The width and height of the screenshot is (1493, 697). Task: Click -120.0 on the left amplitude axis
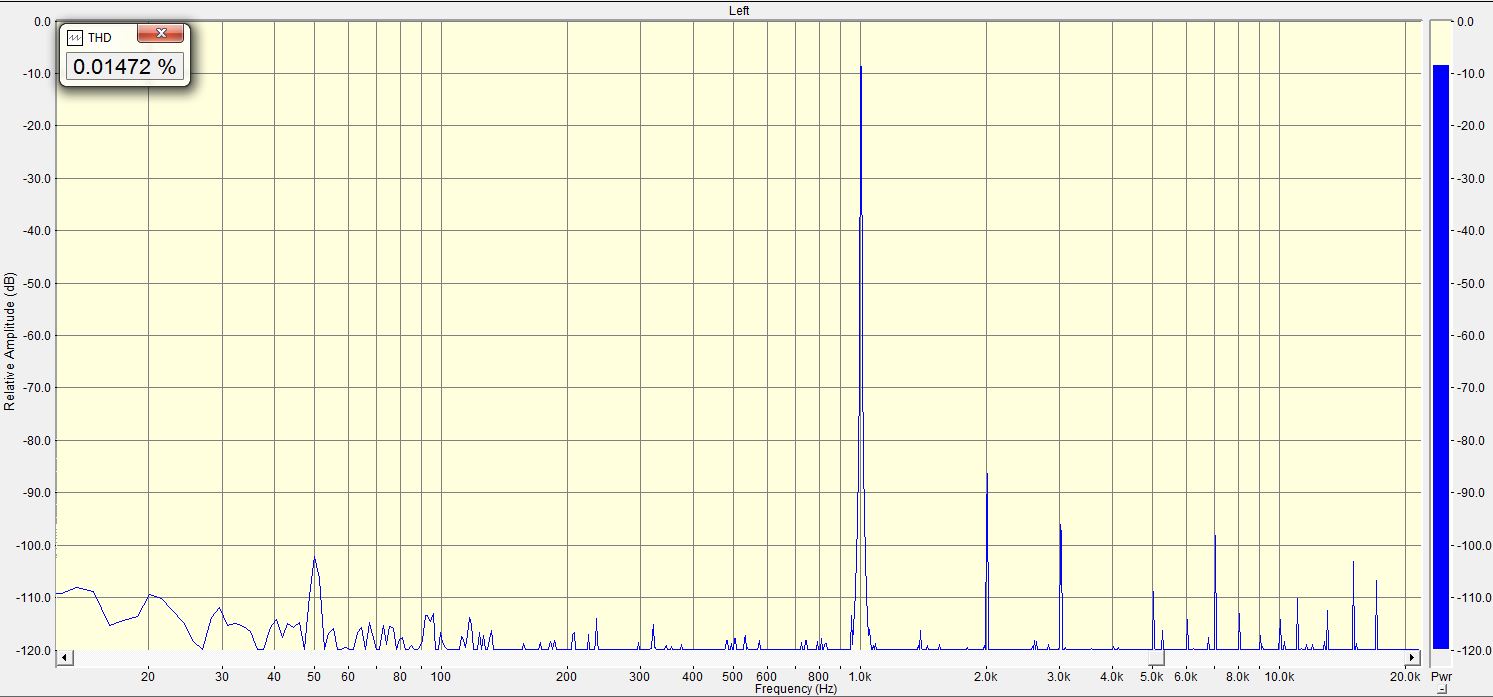click(33, 650)
